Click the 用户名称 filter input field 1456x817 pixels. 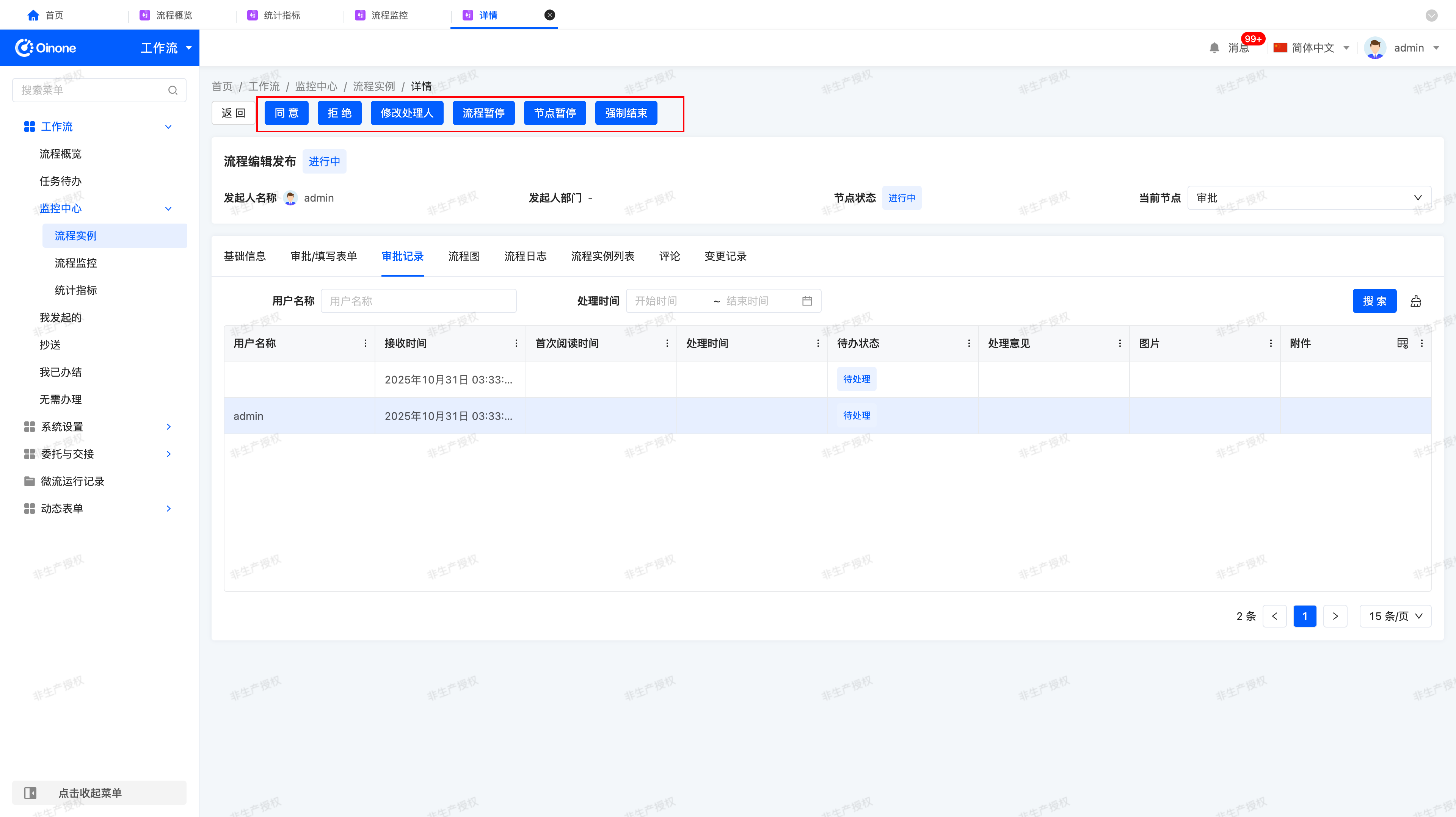[418, 301]
